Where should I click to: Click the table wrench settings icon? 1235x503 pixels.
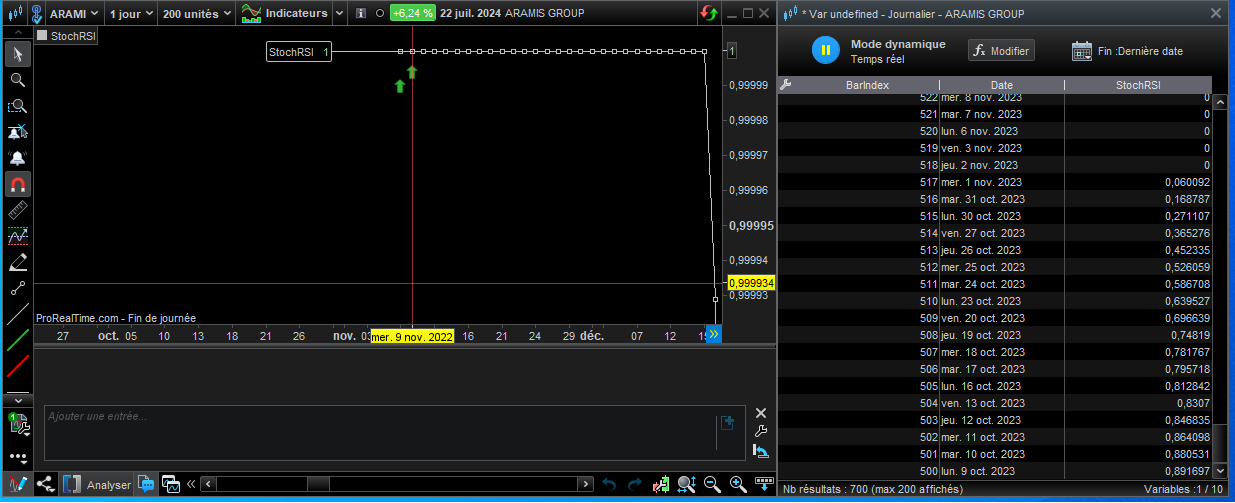coord(786,85)
